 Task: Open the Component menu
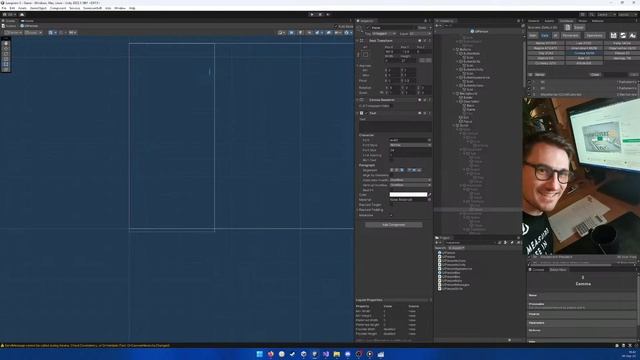tap(58, 8)
